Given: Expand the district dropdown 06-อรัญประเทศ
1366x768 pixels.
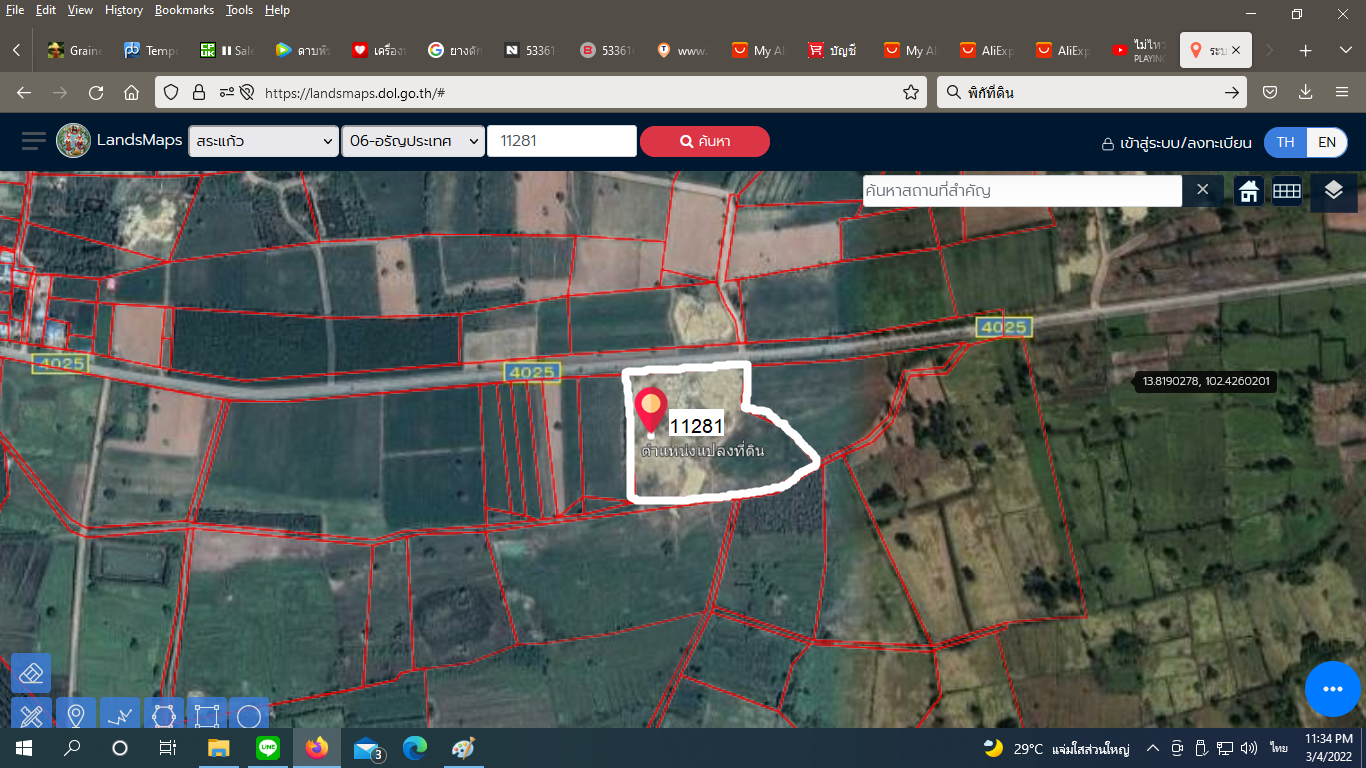Looking at the screenshot, I should pyautogui.click(x=413, y=141).
